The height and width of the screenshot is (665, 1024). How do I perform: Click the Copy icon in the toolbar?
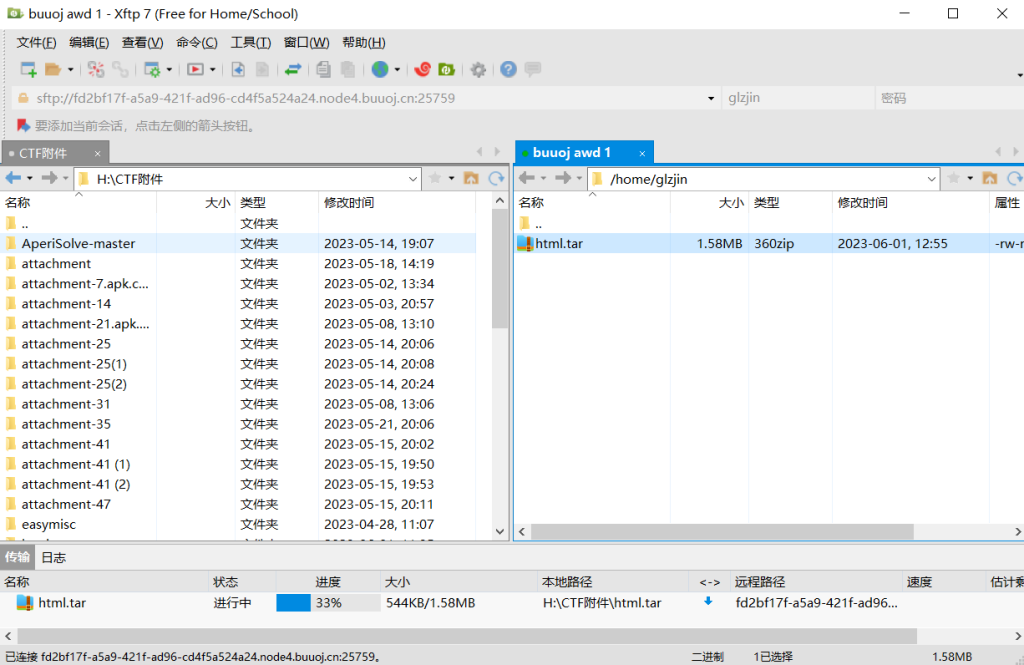pyautogui.click(x=322, y=69)
